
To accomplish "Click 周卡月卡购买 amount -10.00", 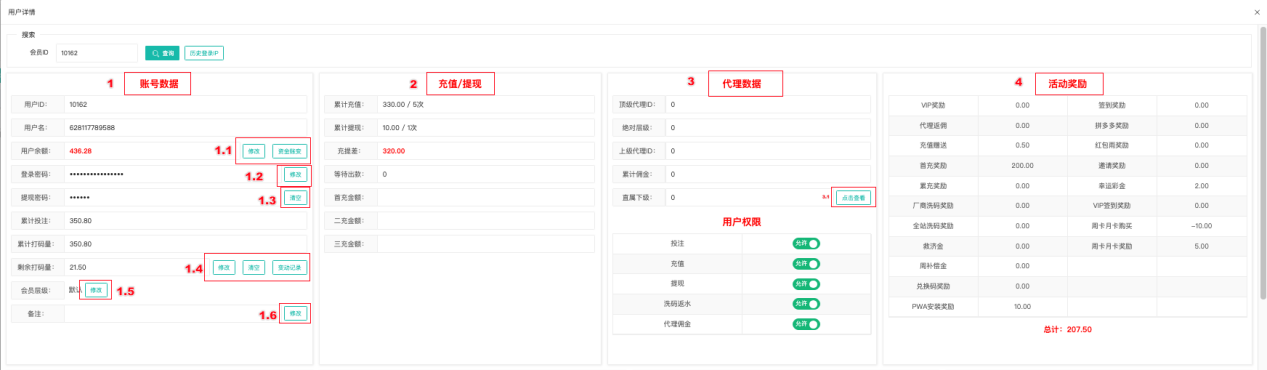I will (x=1202, y=225).
